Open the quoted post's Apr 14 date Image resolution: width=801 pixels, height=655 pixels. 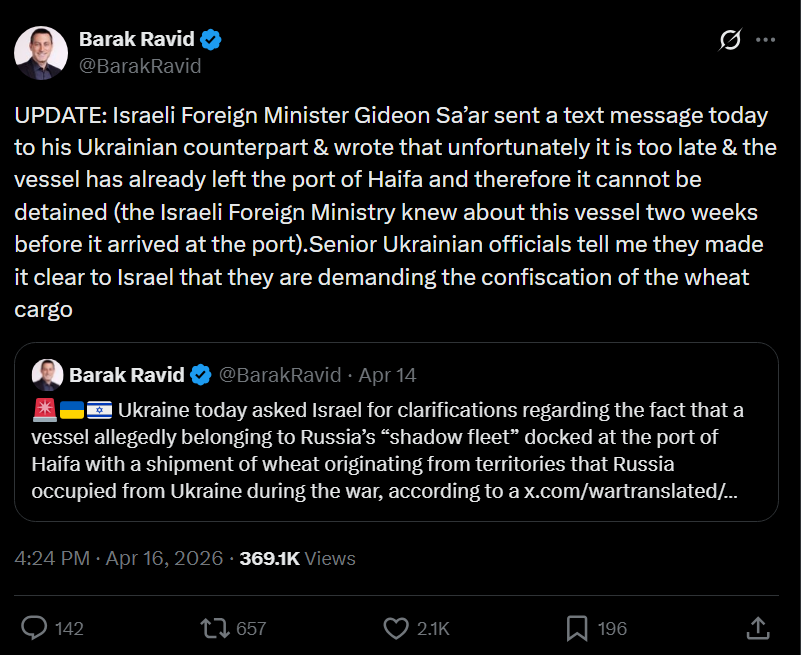tap(387, 375)
